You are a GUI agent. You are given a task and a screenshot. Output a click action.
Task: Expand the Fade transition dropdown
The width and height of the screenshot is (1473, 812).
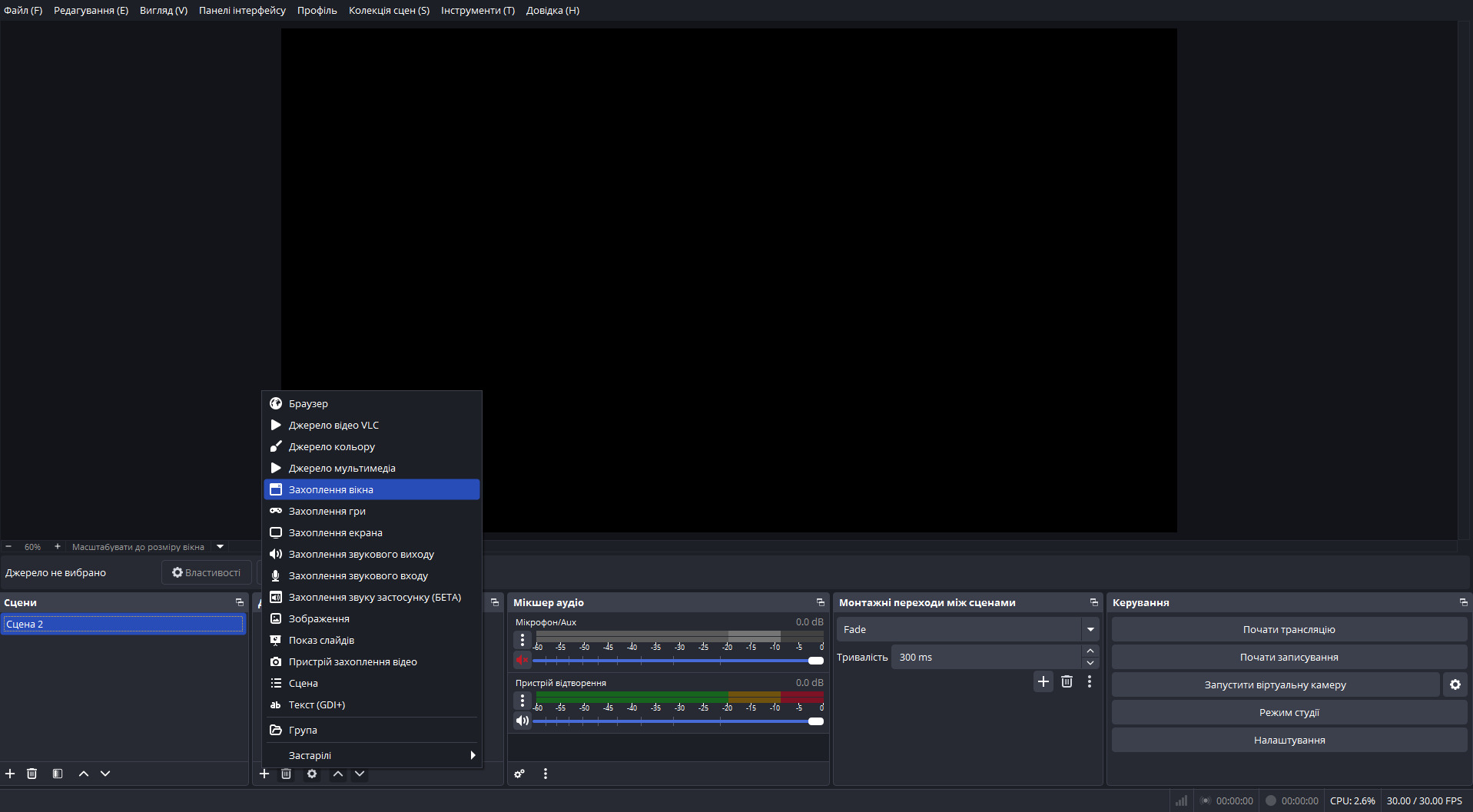[1090, 629]
